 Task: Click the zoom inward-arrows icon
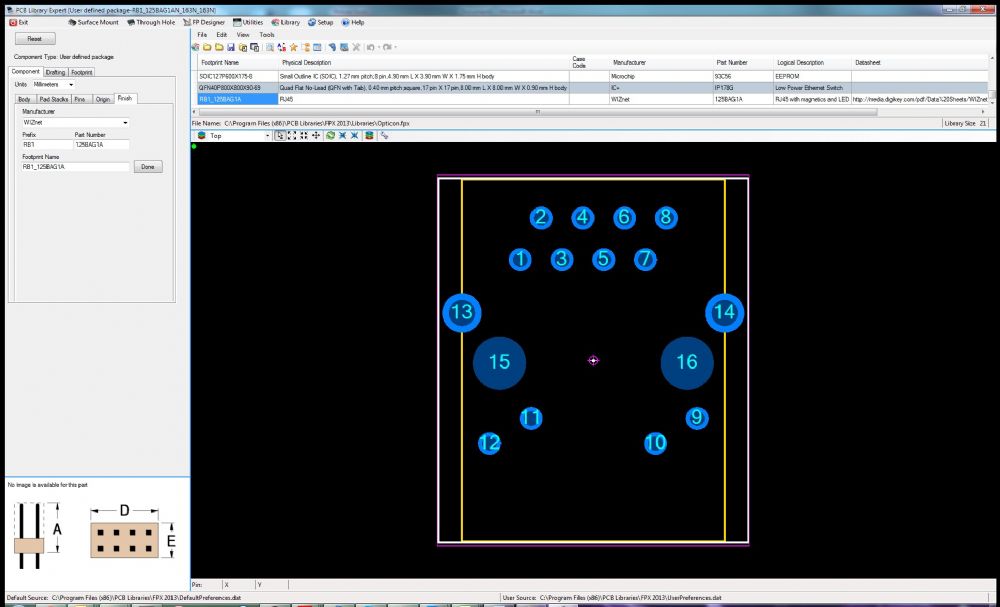[x=304, y=136]
